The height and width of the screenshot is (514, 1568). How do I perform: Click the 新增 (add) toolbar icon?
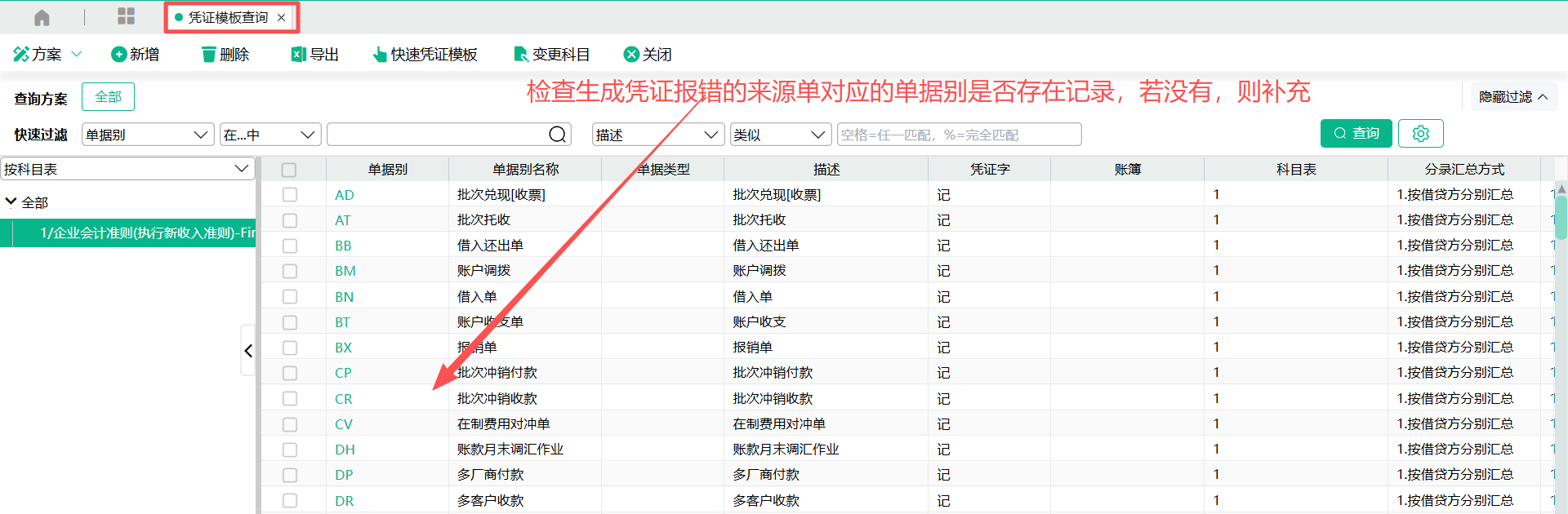coord(119,55)
